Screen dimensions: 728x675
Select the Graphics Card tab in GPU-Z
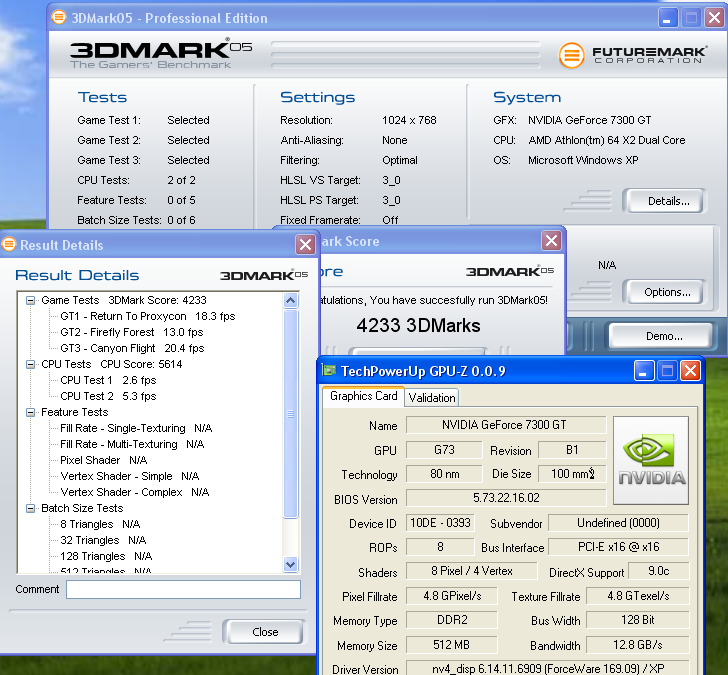364,396
